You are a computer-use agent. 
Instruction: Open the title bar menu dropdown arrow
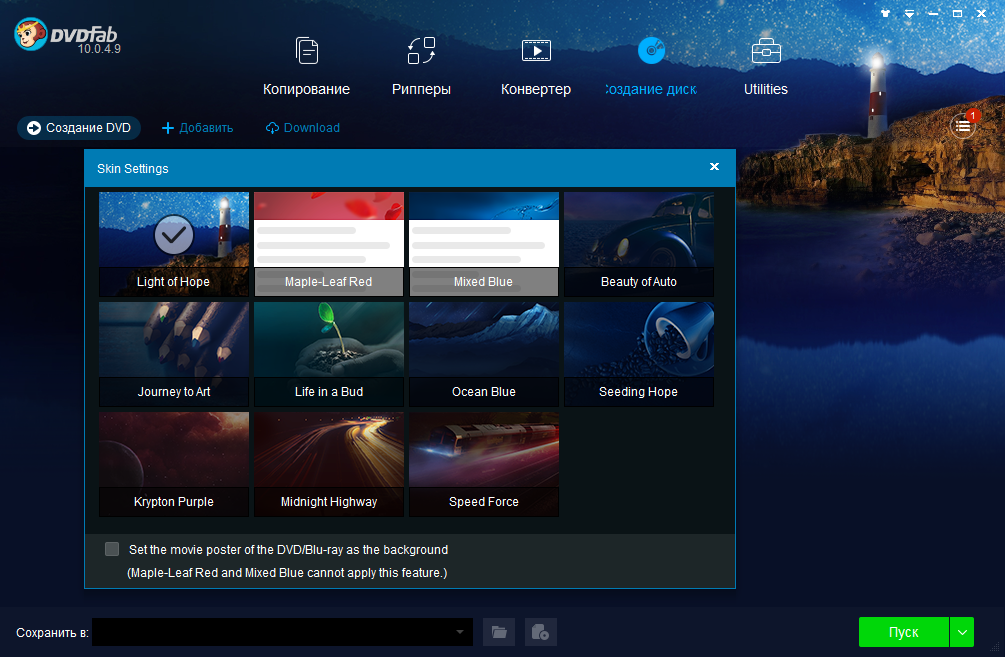[909, 14]
